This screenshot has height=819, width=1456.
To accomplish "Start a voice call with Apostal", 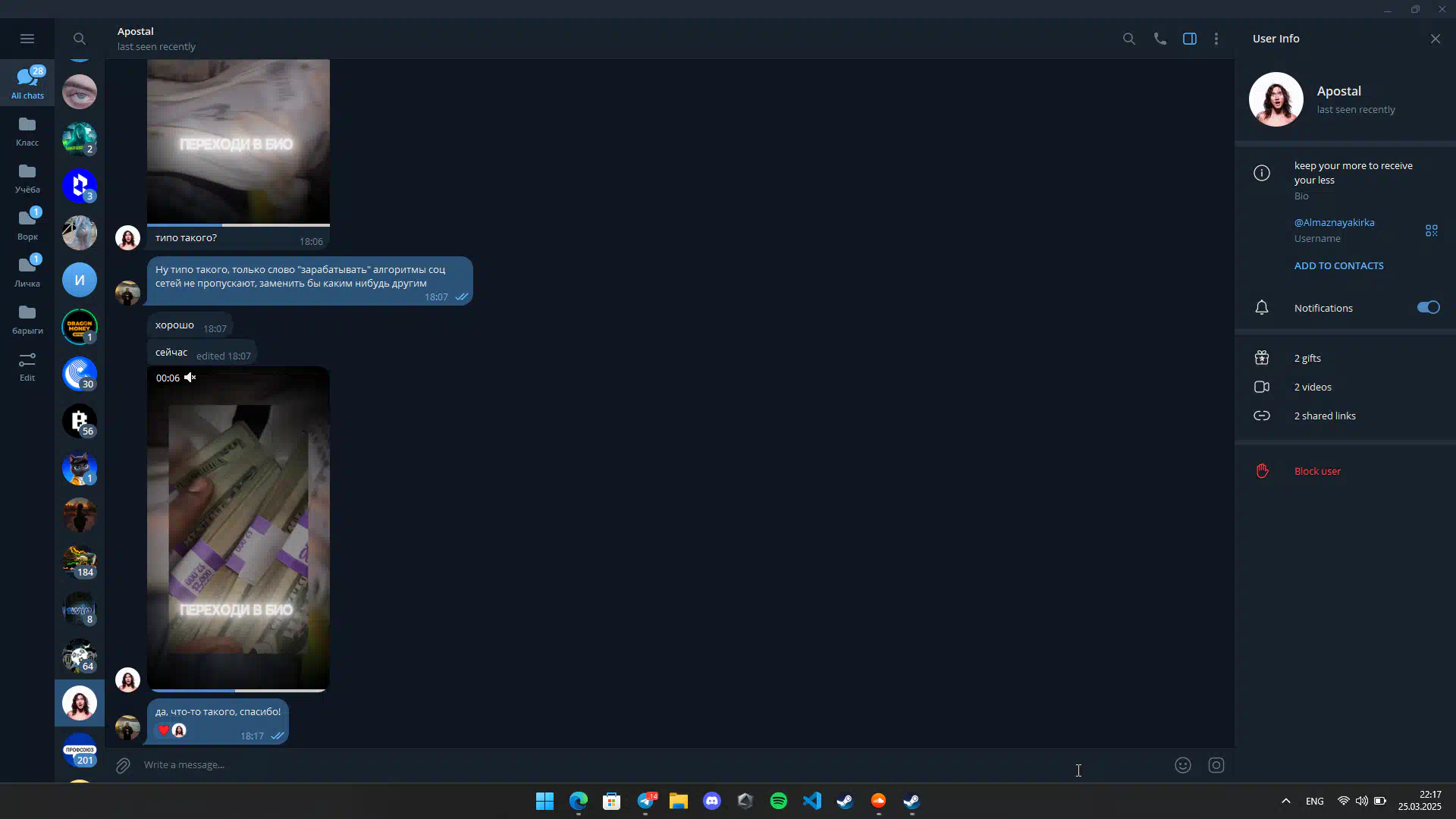I will (x=1159, y=39).
